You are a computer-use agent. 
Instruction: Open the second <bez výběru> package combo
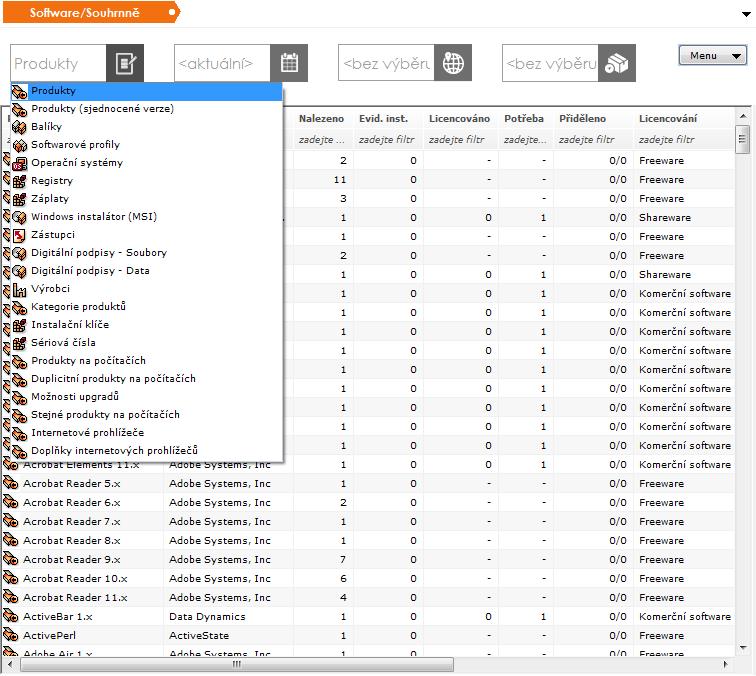(550, 63)
